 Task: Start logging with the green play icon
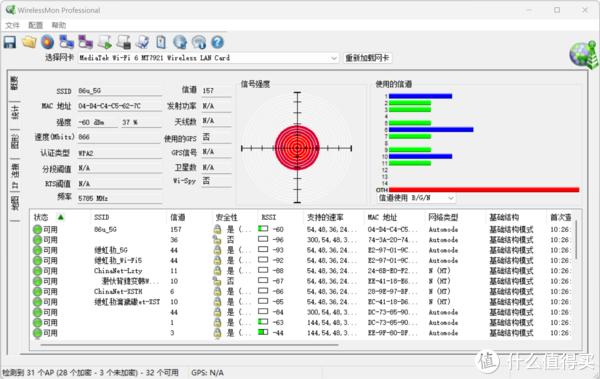[x=104, y=42]
